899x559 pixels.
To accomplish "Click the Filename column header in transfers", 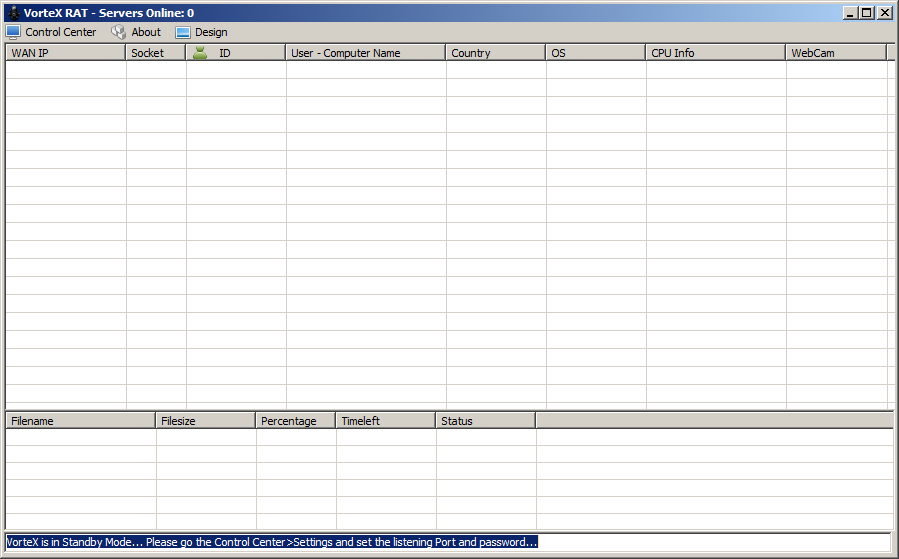I will click(x=80, y=421).
